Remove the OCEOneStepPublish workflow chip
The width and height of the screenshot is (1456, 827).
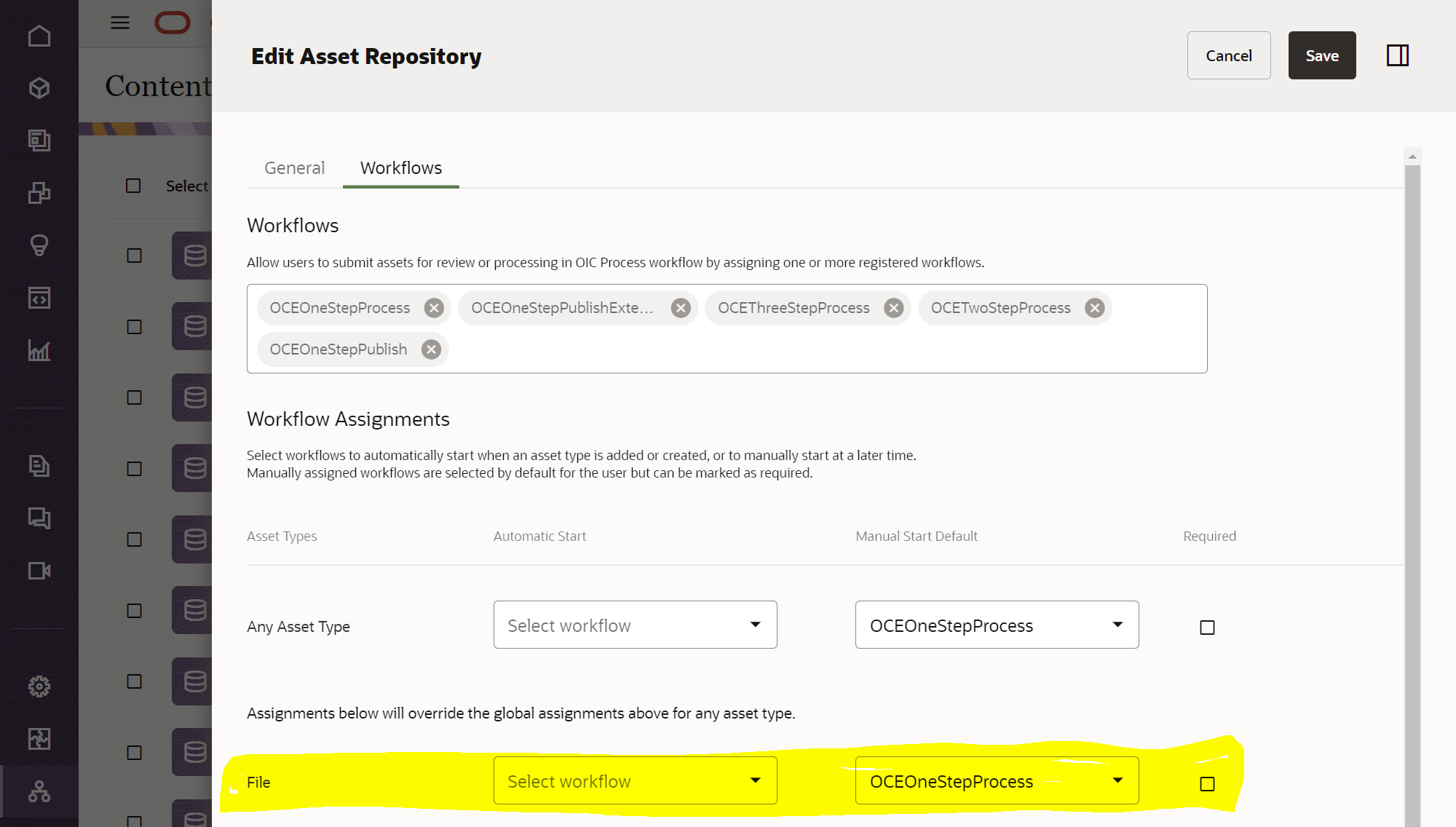click(x=432, y=349)
